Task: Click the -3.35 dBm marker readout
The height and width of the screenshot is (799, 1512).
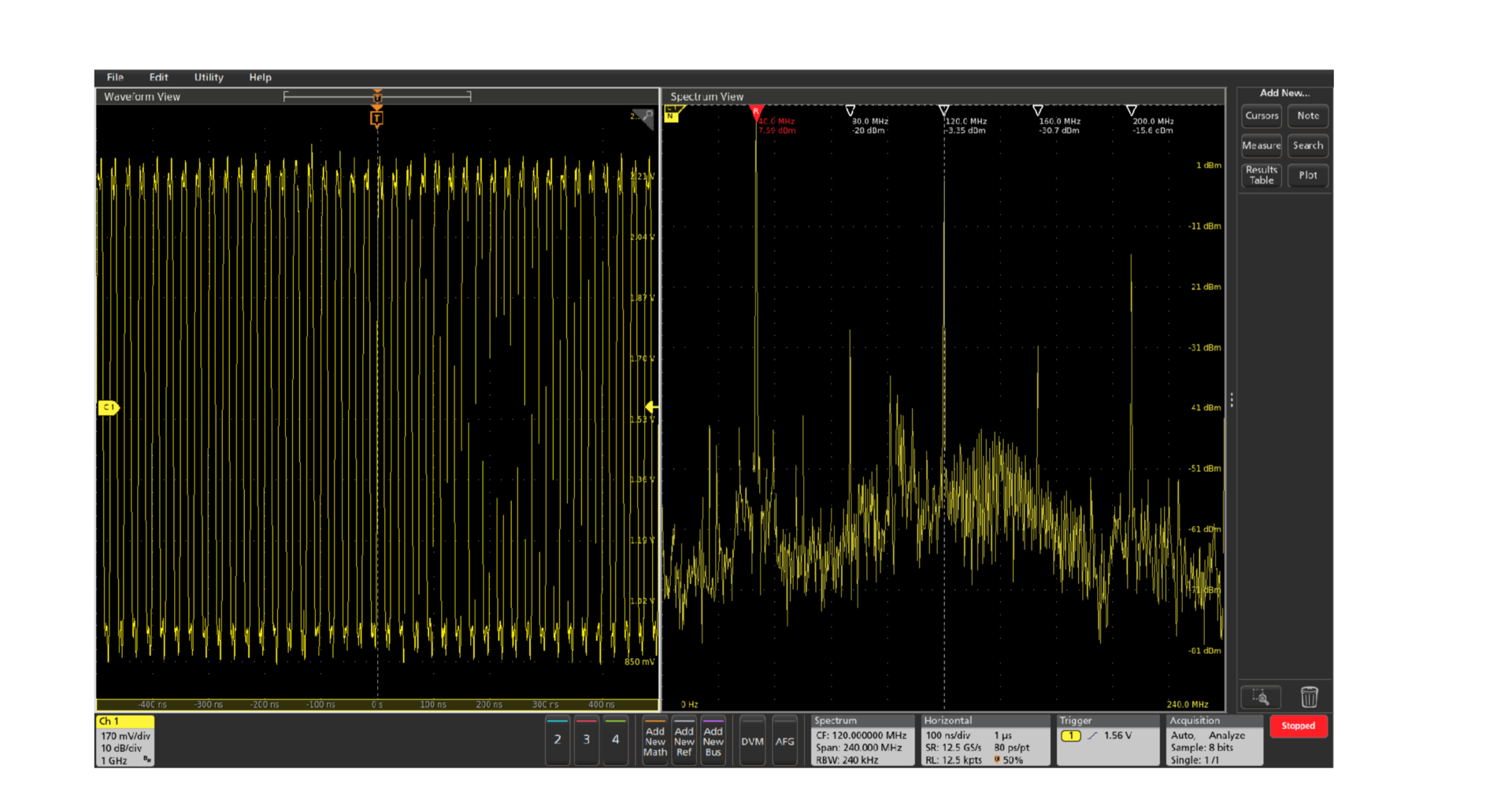Action: [x=966, y=131]
